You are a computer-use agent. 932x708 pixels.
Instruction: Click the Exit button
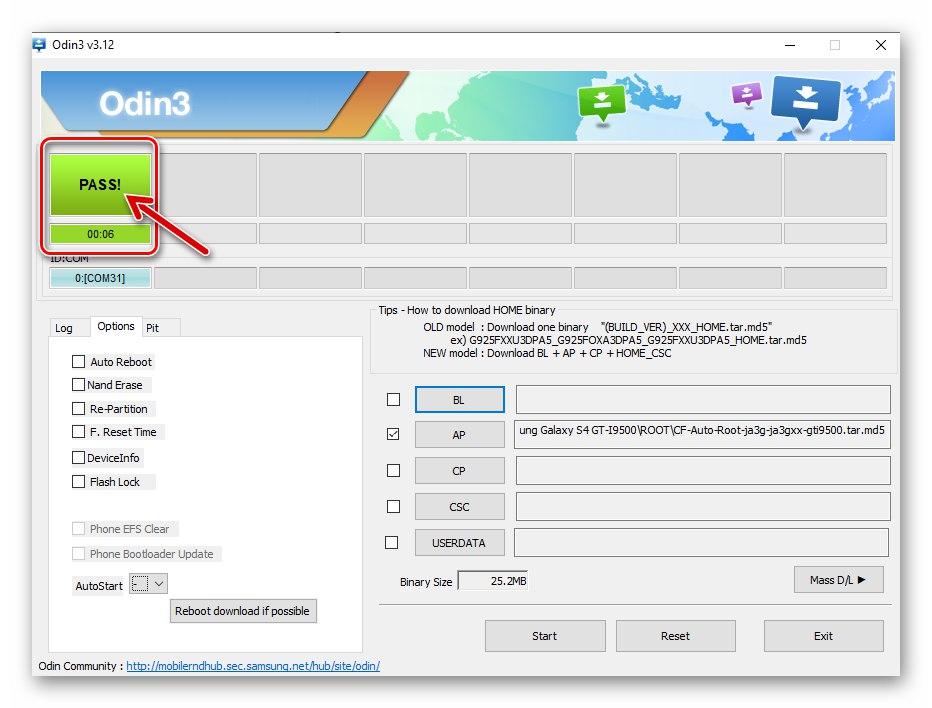coord(823,636)
